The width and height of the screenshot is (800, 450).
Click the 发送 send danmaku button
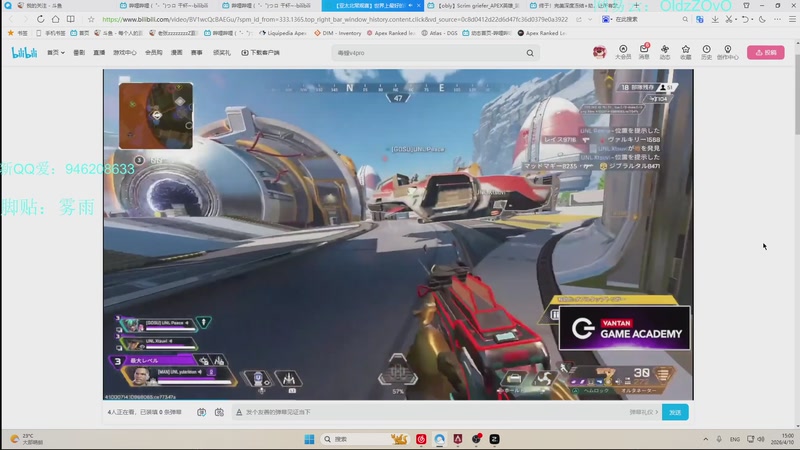click(675, 412)
